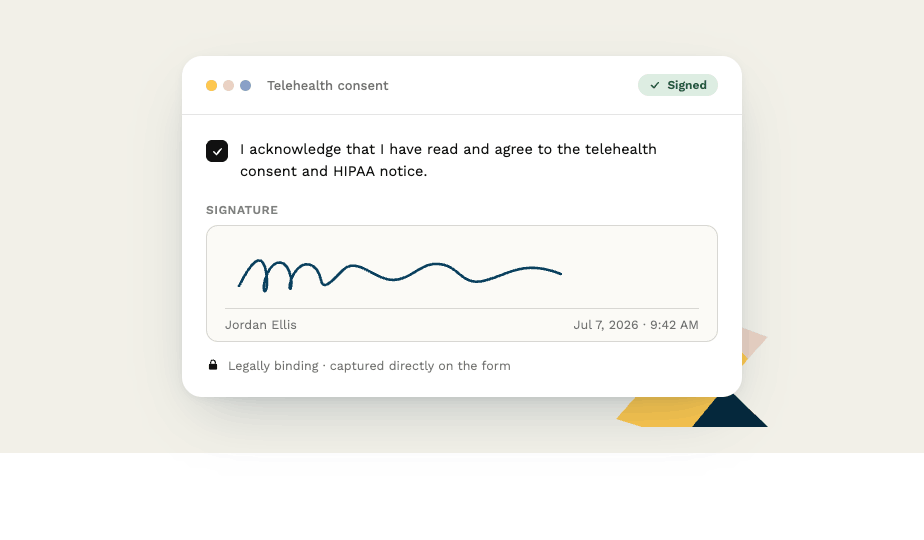Click the blue window dot
Screen dimensions: 924x540
(245, 85)
